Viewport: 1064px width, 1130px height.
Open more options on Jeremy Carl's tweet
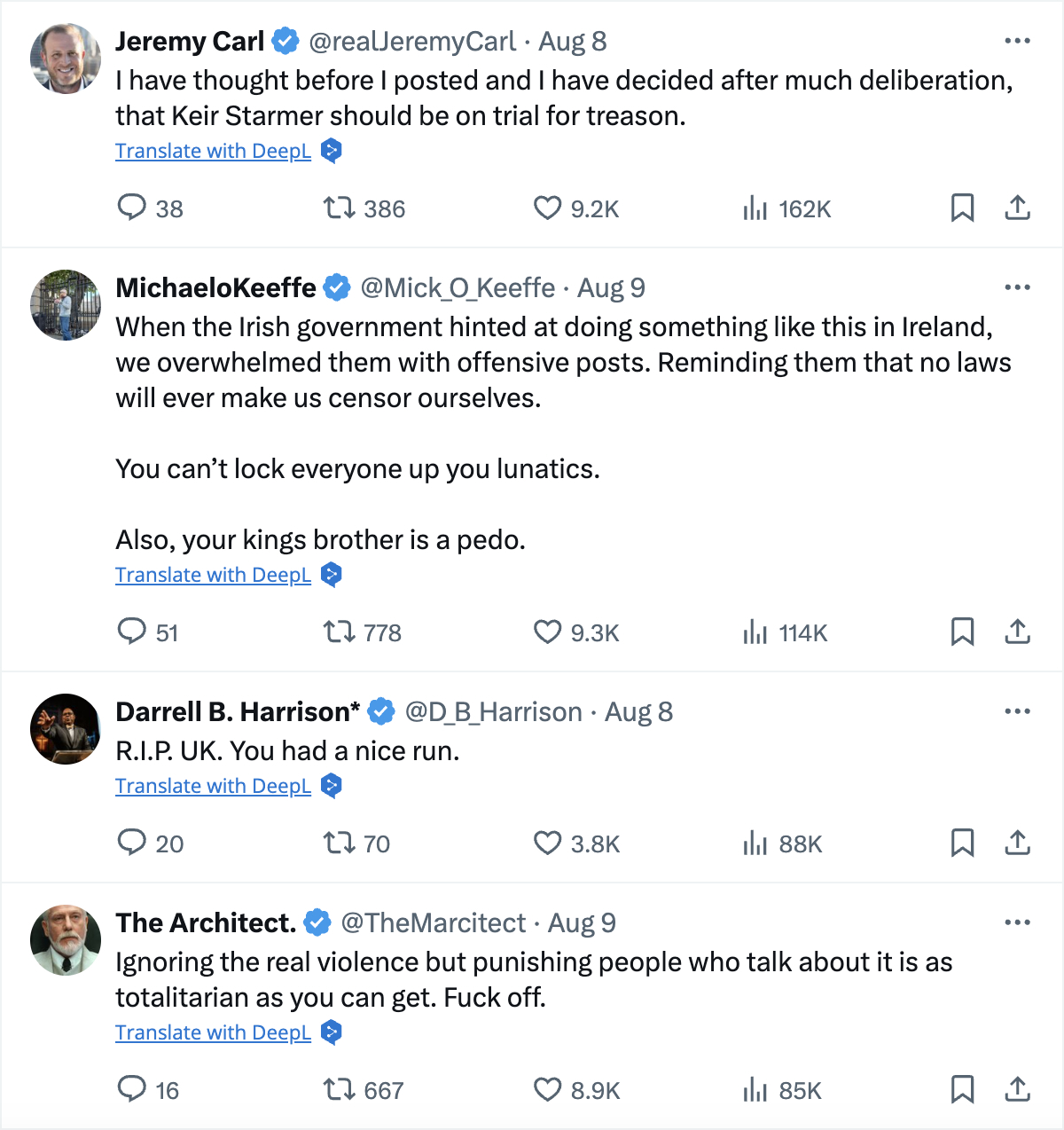pos(1017,41)
